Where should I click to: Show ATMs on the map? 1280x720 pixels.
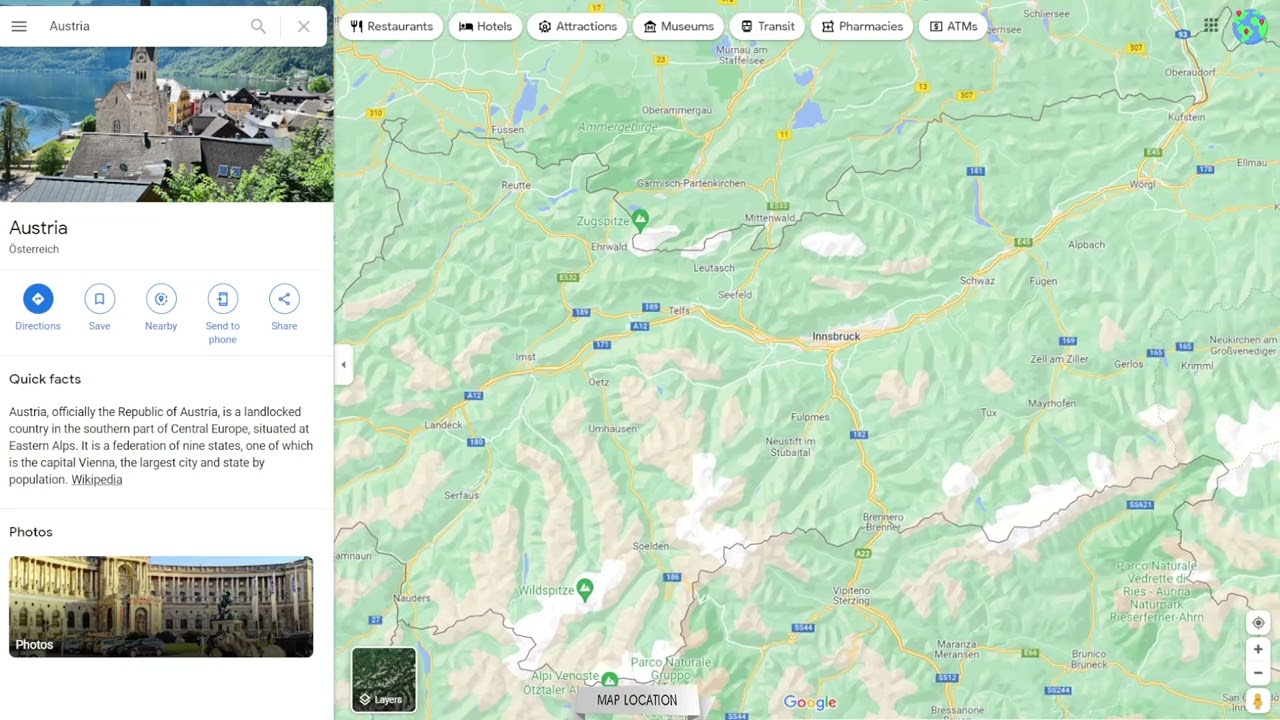(x=953, y=27)
